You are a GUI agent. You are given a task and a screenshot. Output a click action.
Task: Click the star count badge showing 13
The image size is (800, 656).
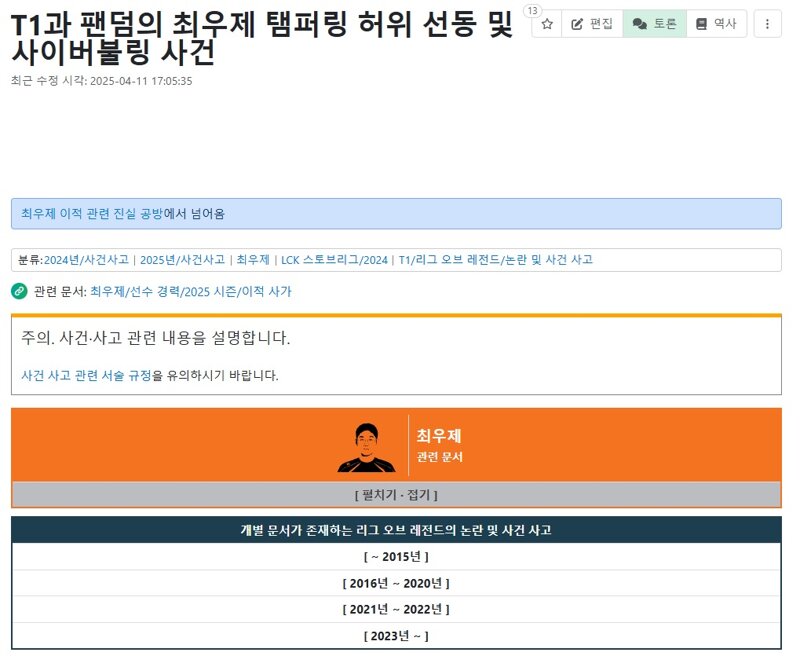coord(532,11)
